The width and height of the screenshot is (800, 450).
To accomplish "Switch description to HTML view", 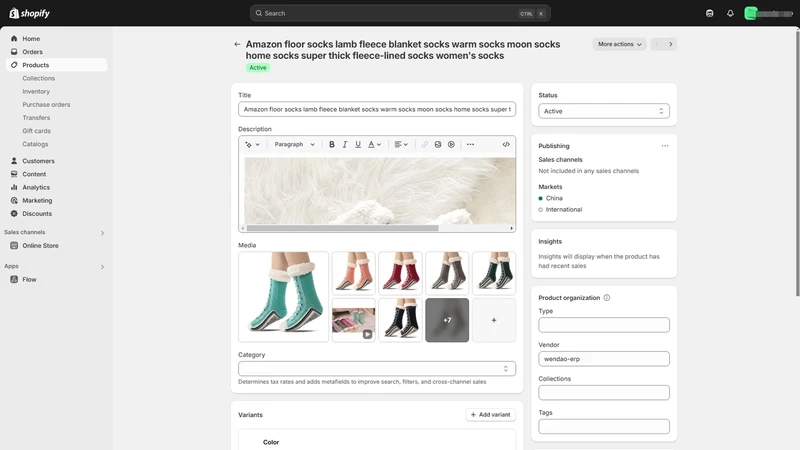I will 506,144.
